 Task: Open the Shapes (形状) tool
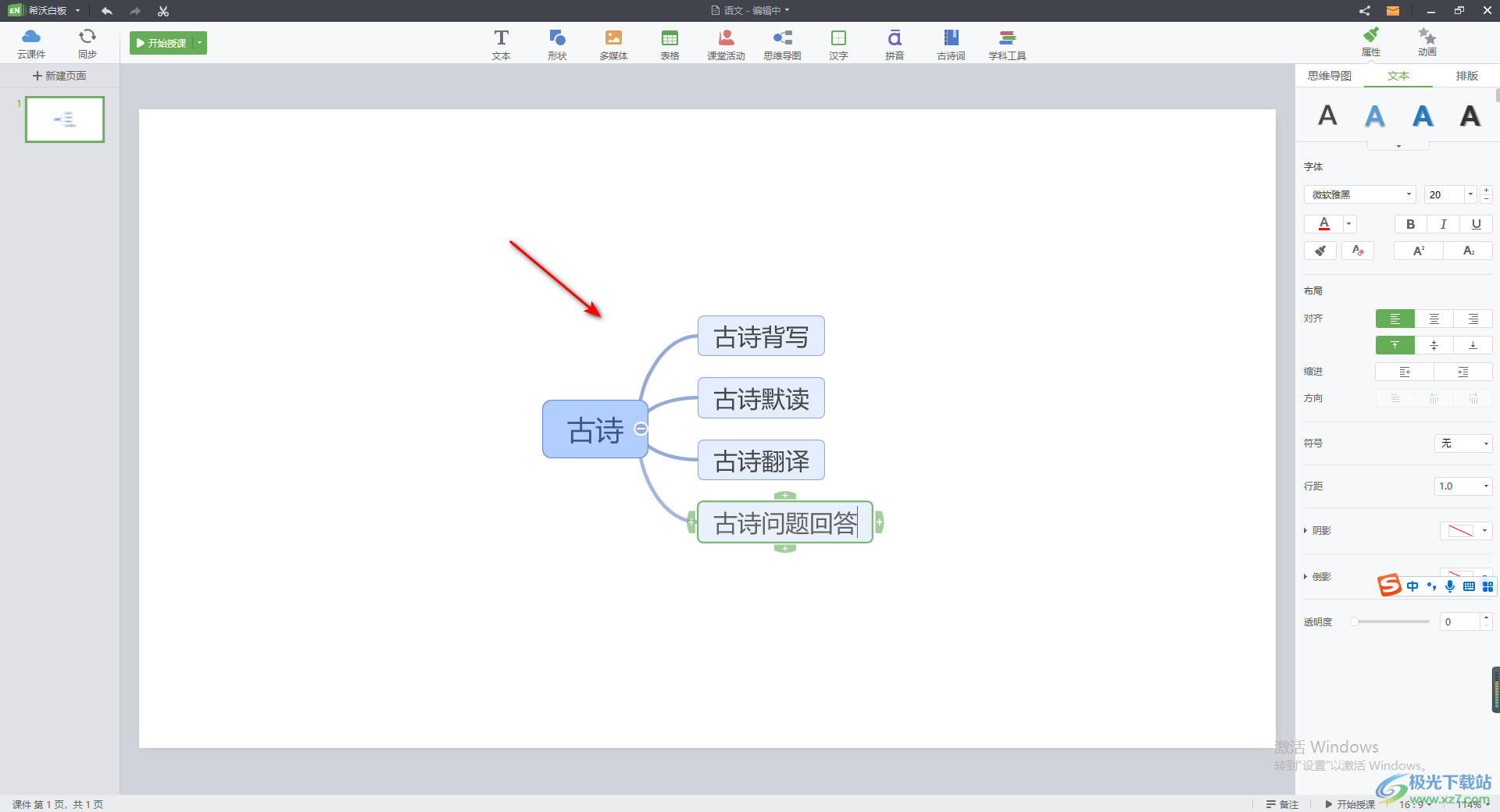[x=557, y=45]
